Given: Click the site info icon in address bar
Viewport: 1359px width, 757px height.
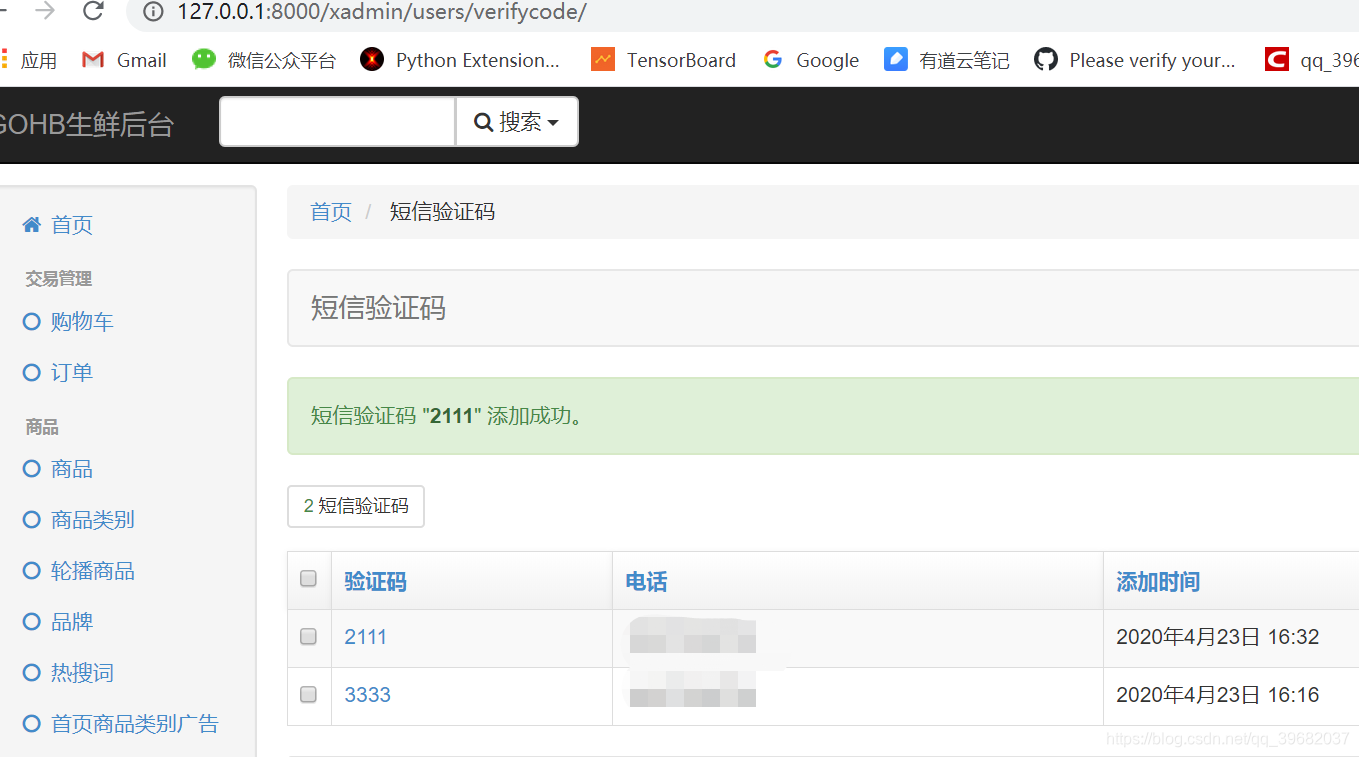Looking at the screenshot, I should tap(153, 12).
